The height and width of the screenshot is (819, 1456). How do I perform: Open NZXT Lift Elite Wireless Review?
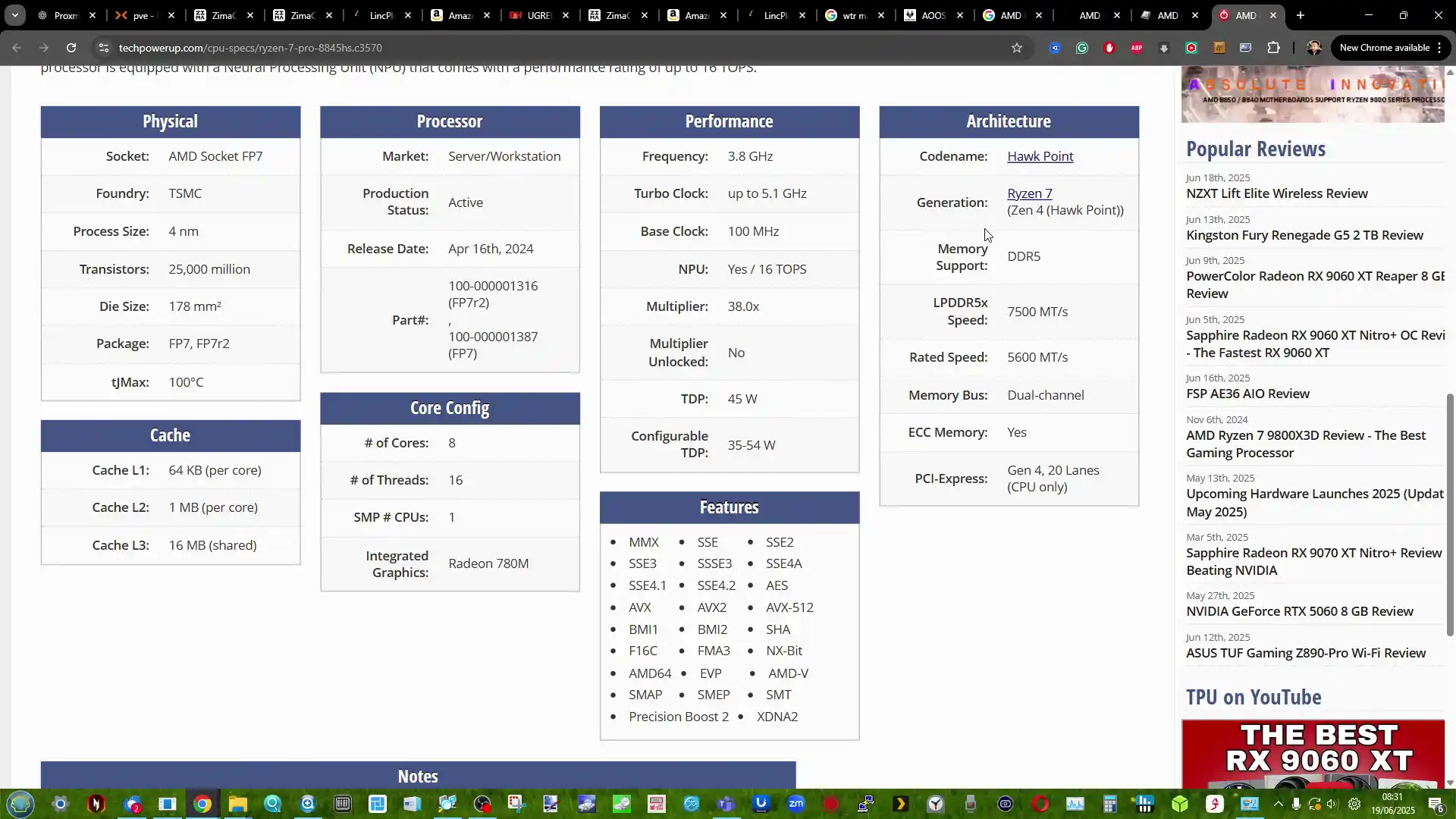pos(1276,193)
